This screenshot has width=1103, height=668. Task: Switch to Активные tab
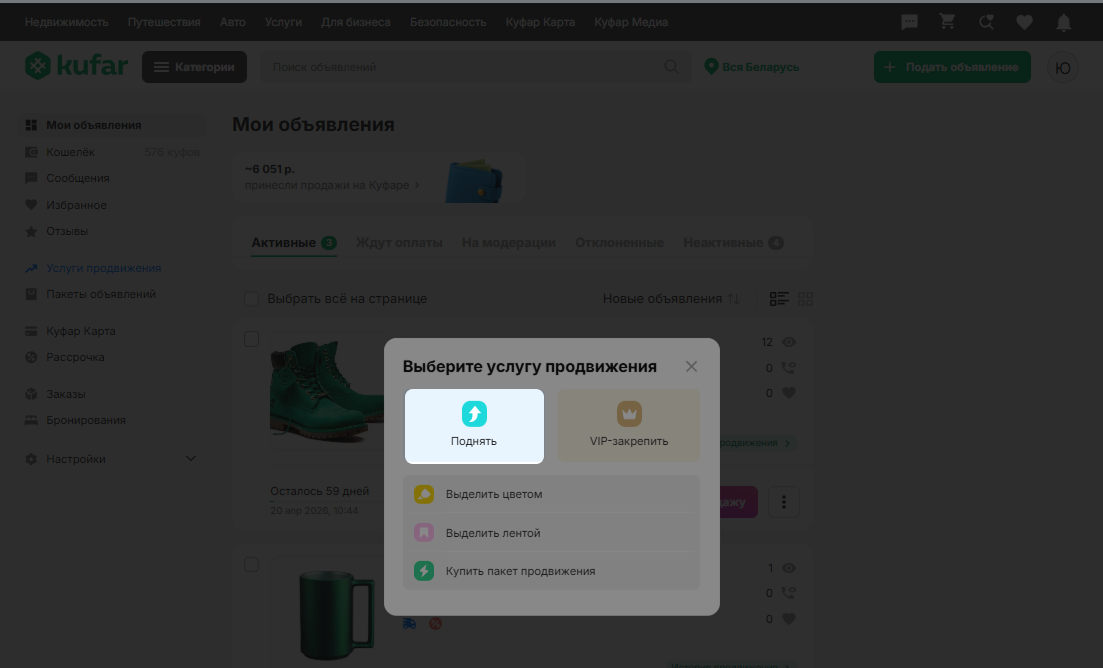coord(294,243)
